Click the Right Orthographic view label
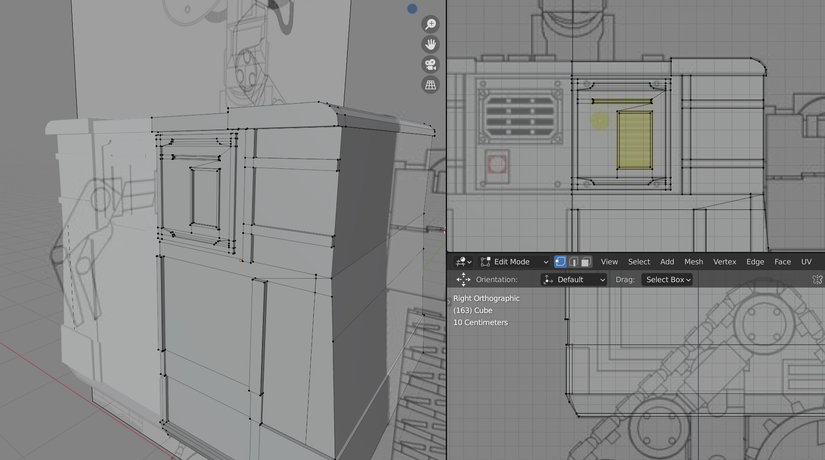Screen dimensions: 825x460 coord(486,298)
